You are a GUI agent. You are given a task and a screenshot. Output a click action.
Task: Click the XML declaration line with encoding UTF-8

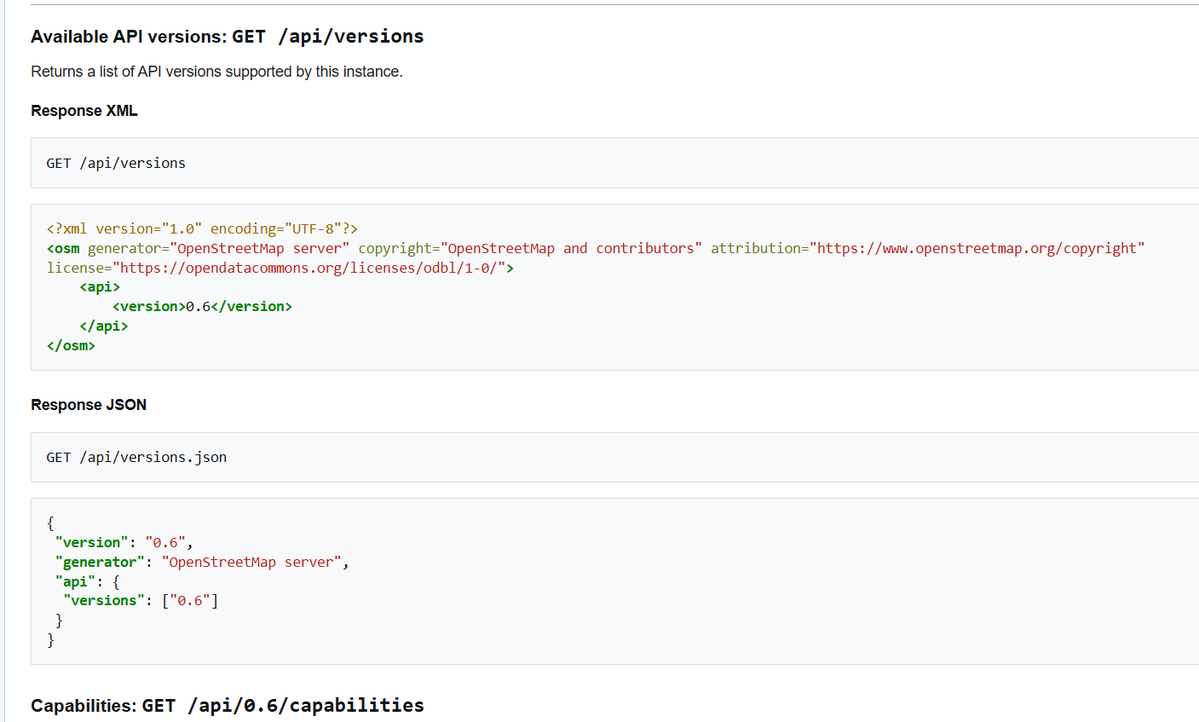pos(202,229)
